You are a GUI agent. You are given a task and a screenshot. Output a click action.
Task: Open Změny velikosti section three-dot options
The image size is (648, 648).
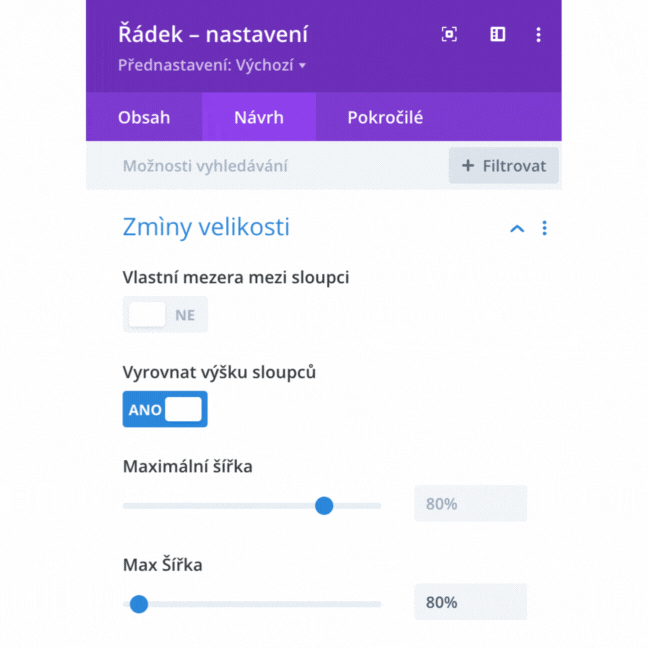click(x=544, y=228)
